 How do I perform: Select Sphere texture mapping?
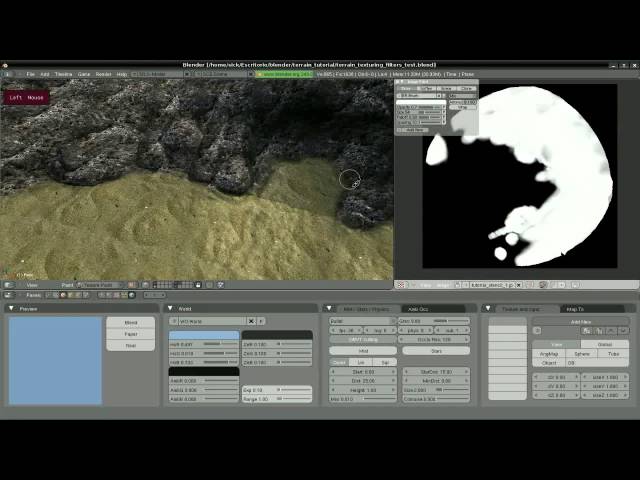[582, 354]
